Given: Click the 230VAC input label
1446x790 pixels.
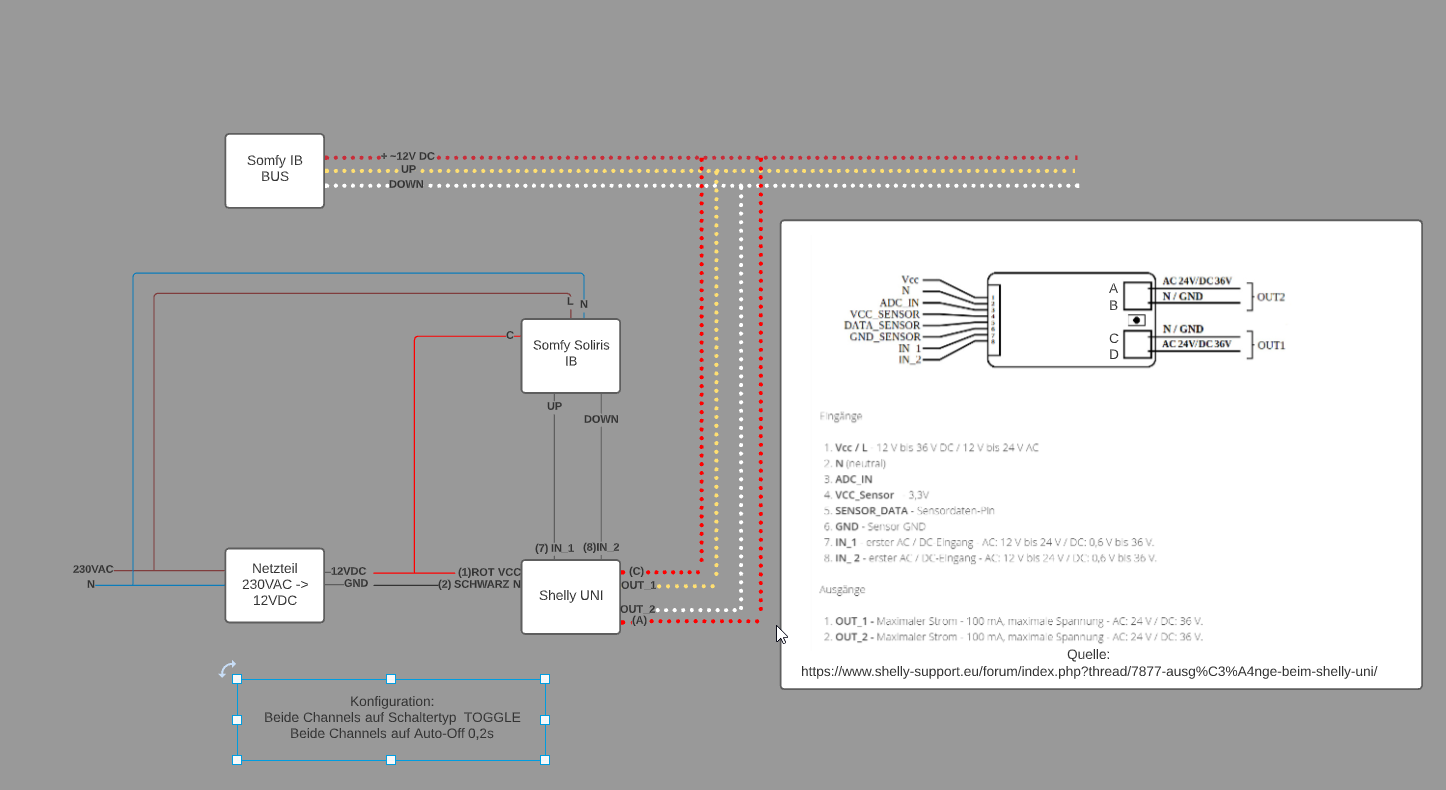Looking at the screenshot, I should [x=93, y=569].
